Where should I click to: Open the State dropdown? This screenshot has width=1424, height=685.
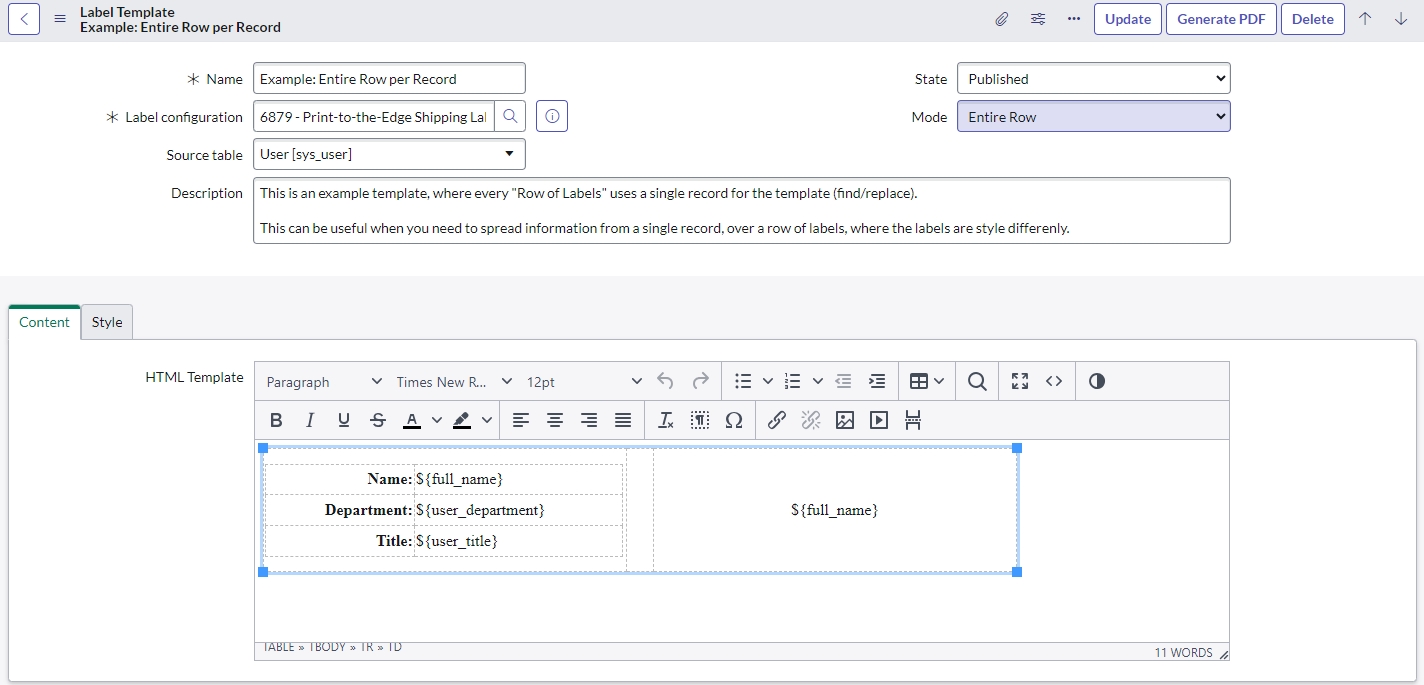1093,79
